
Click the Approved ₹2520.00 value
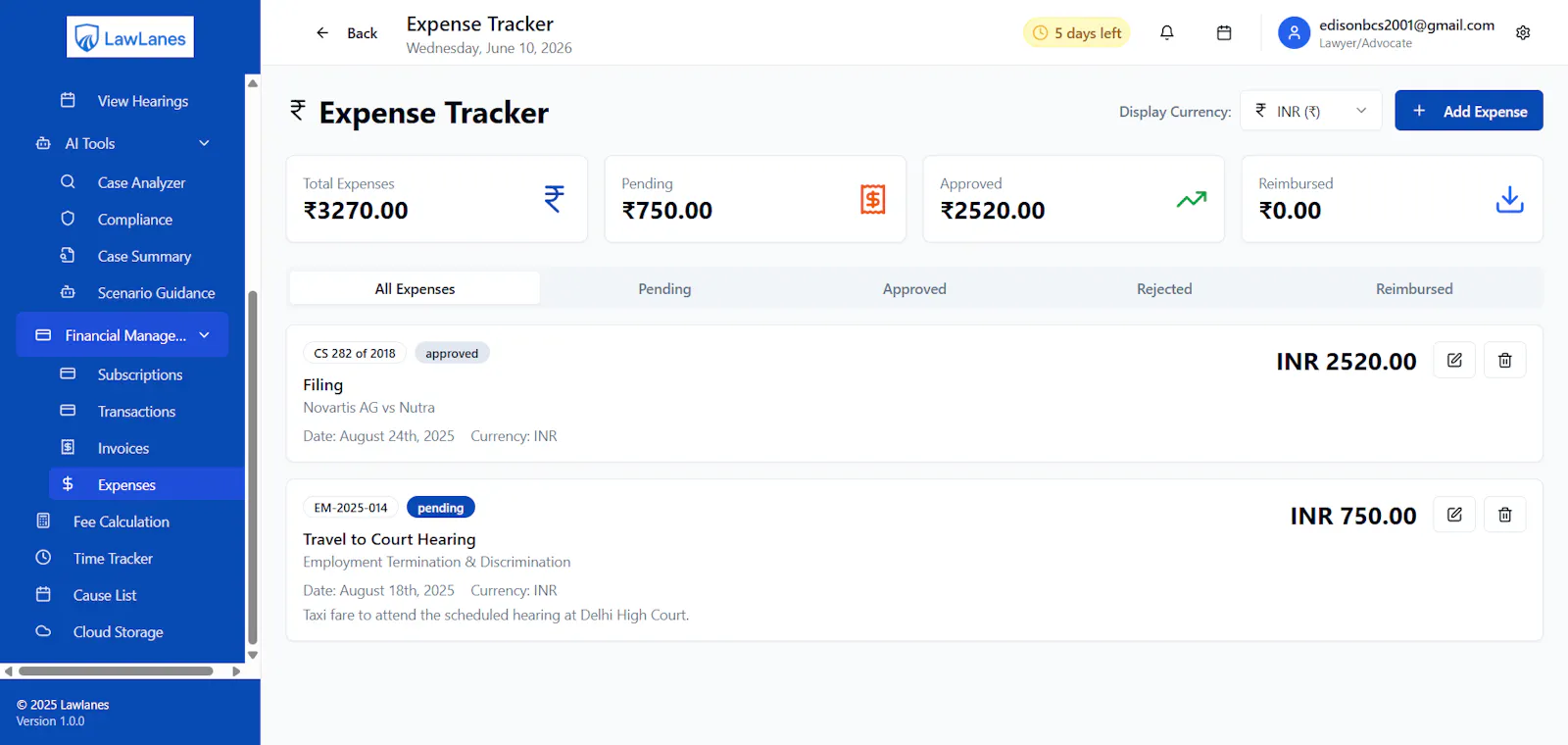point(993,210)
